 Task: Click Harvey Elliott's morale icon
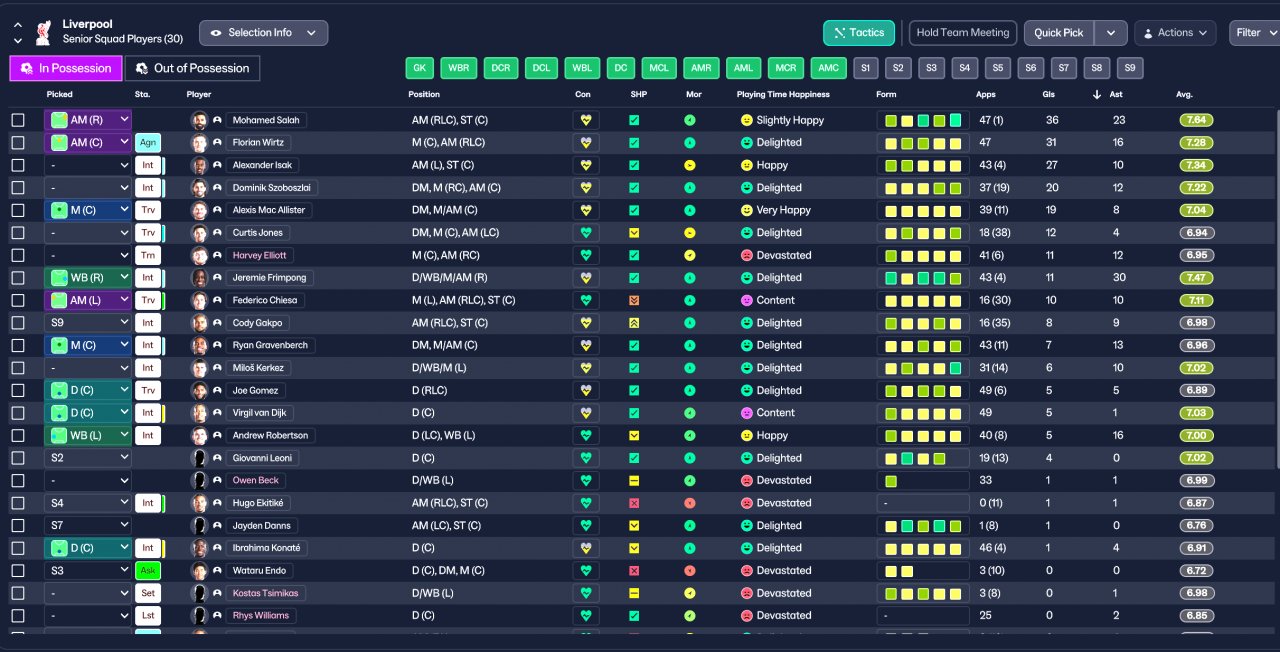coord(689,255)
